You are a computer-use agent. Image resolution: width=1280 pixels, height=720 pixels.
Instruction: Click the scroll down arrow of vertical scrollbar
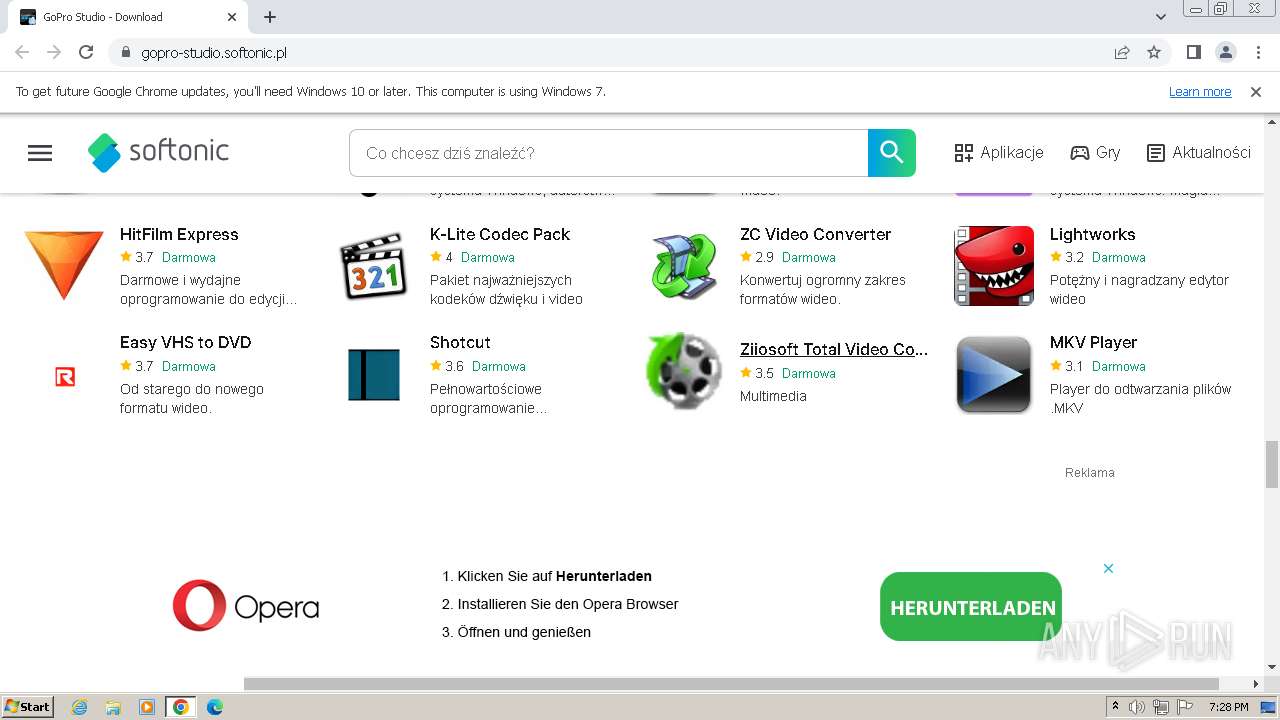click(1271, 667)
